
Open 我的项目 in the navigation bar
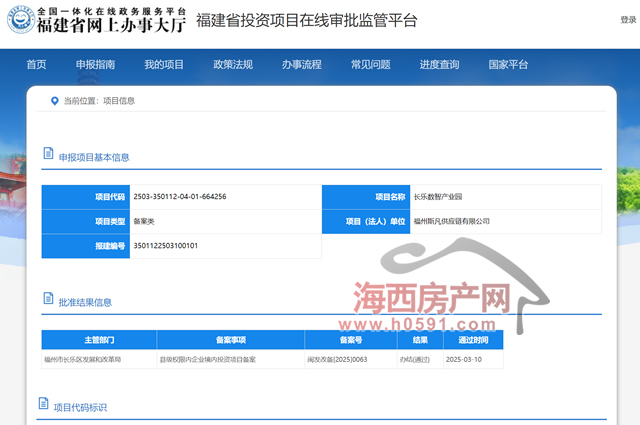[164, 65]
